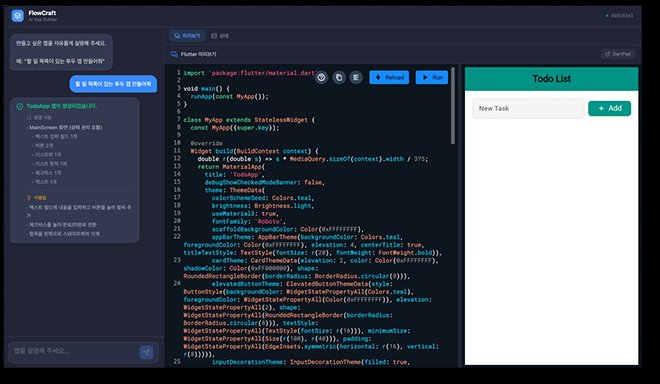Click "import" on code line 1
Image resolution: width=660 pixels, height=384 pixels.
(x=194, y=73)
